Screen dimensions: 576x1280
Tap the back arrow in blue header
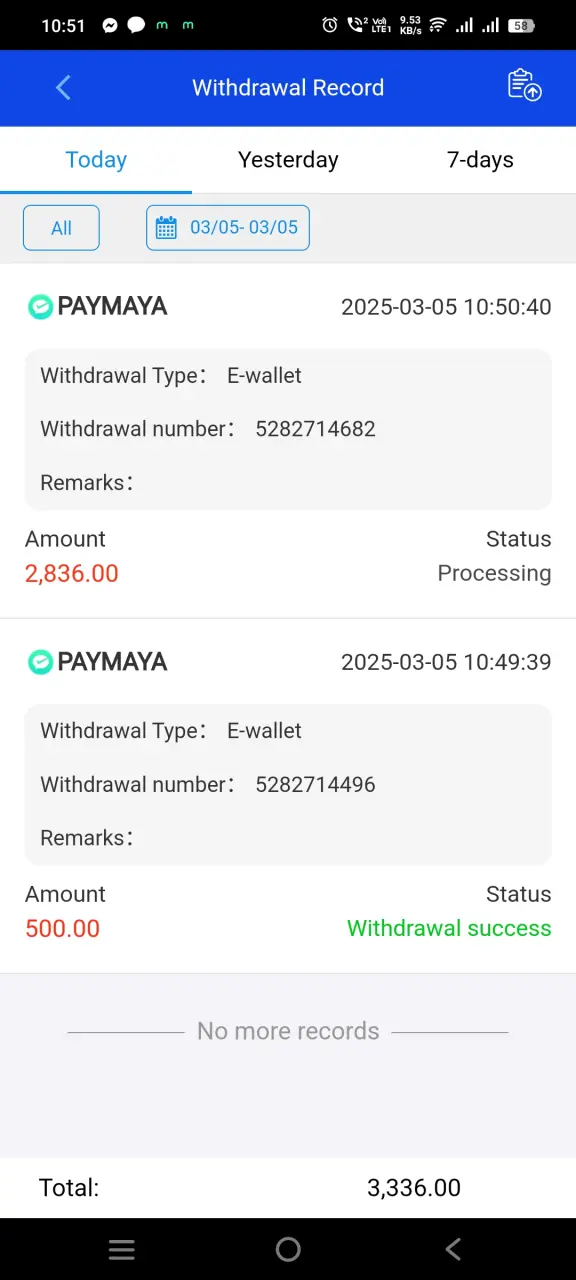click(x=63, y=88)
